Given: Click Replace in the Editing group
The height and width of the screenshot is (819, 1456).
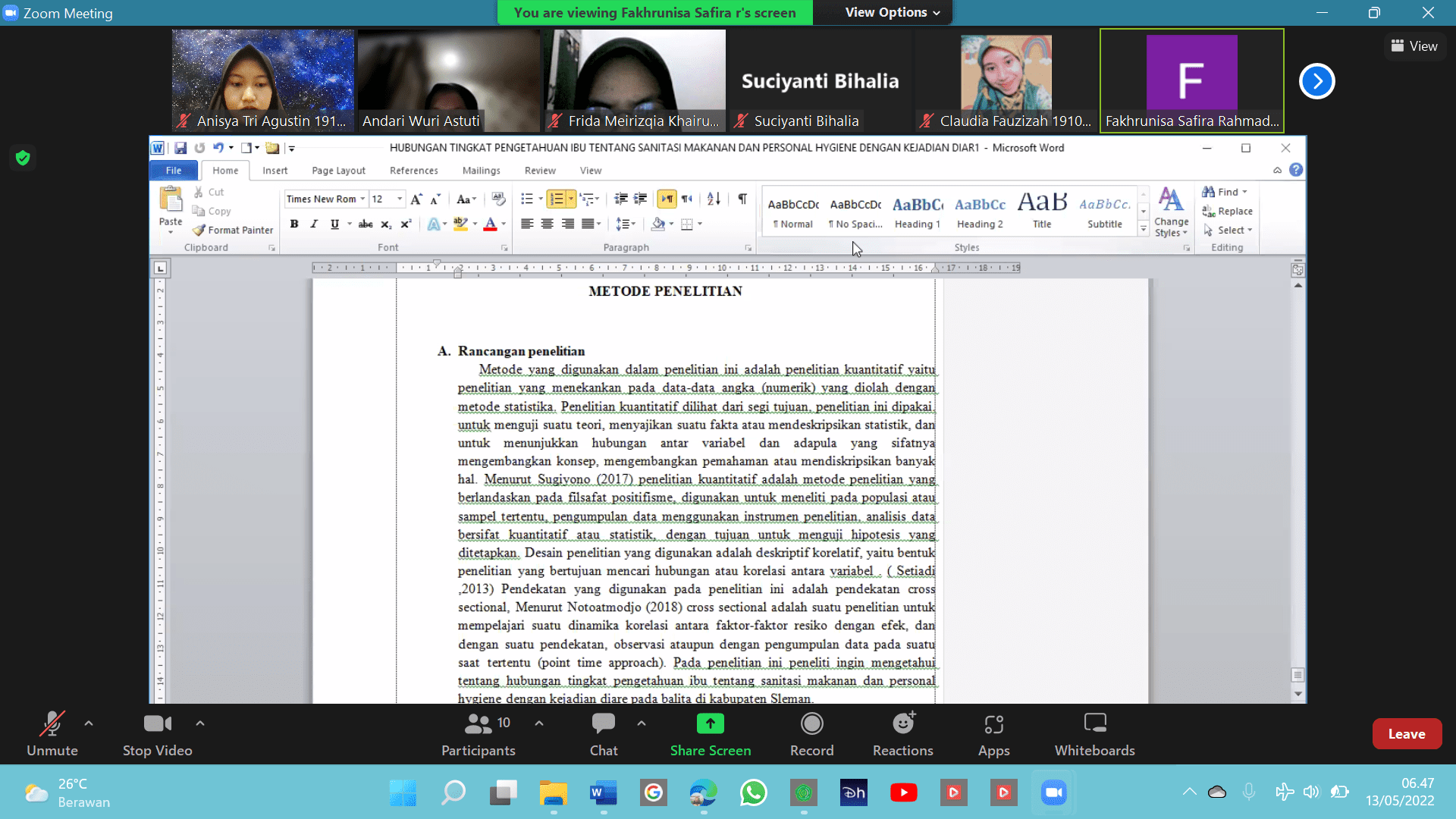Looking at the screenshot, I should 1227,211.
